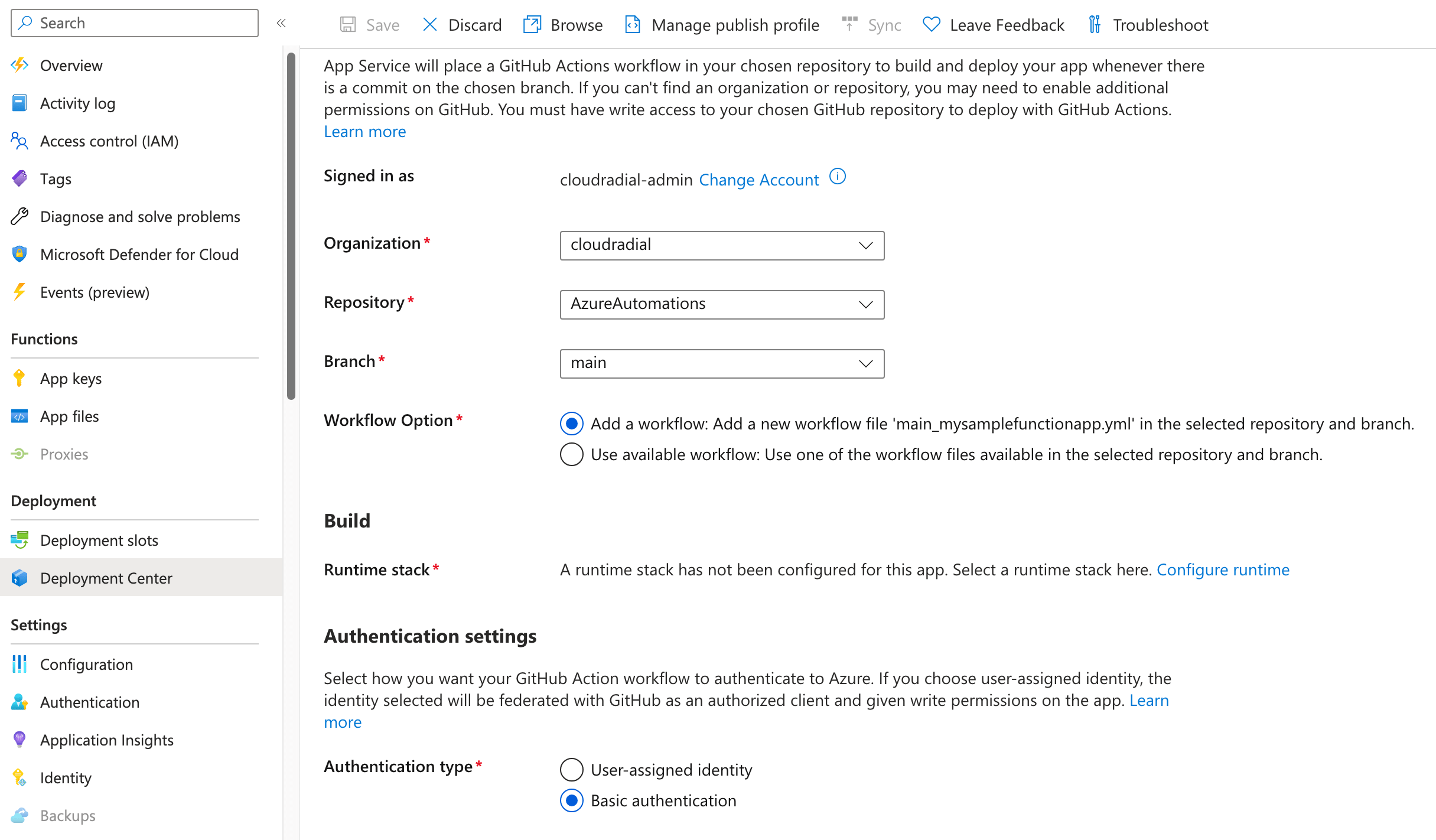Select Add a workflow radio button
The width and height of the screenshot is (1436, 840).
tap(571, 424)
